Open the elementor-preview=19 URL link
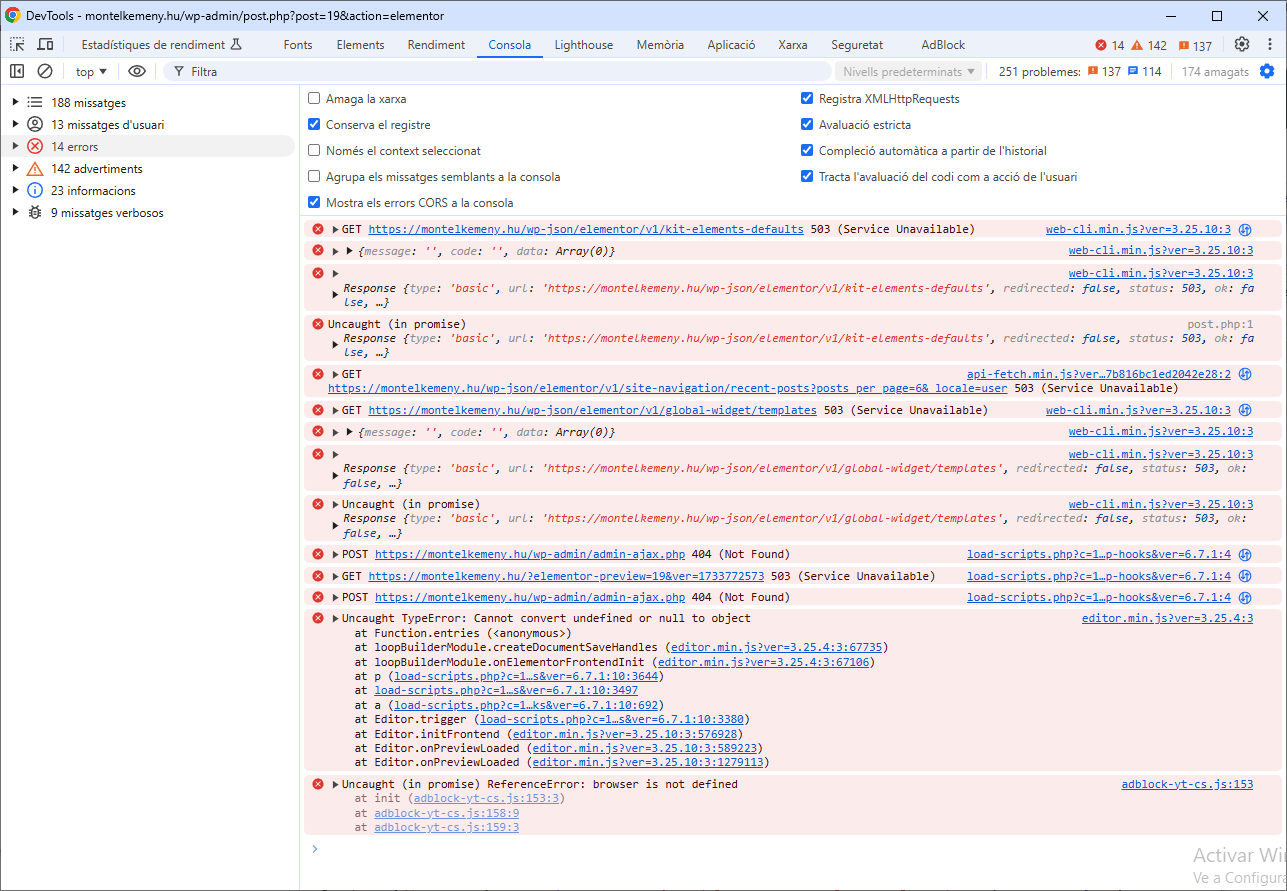The height and width of the screenshot is (891, 1287). pyautogui.click(x=566, y=576)
